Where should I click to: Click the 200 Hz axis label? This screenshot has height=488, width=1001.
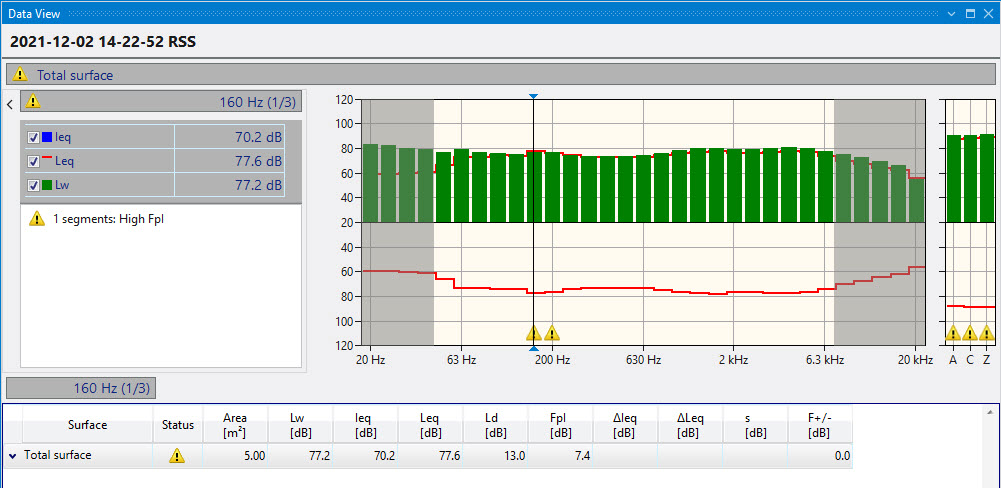pyautogui.click(x=552, y=360)
